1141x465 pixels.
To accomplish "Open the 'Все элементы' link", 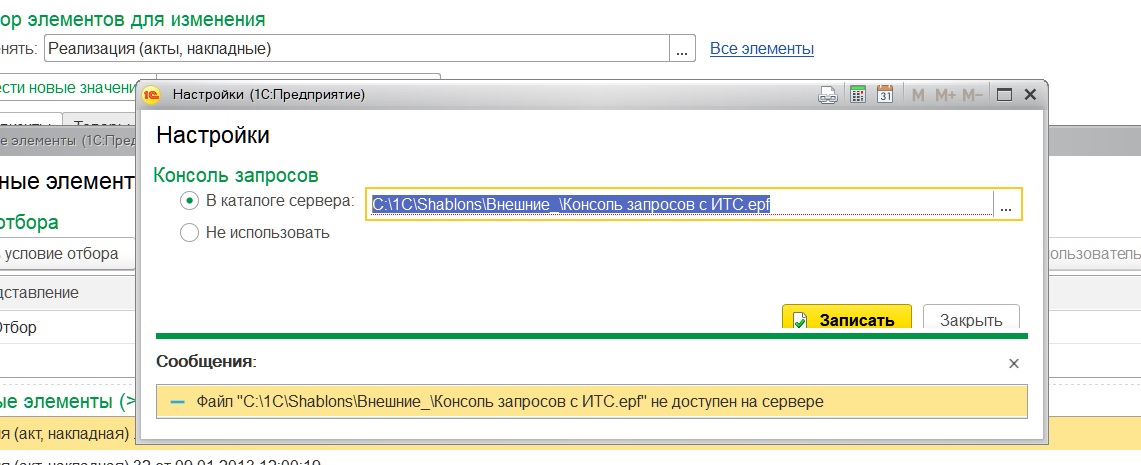I will [x=761, y=48].
